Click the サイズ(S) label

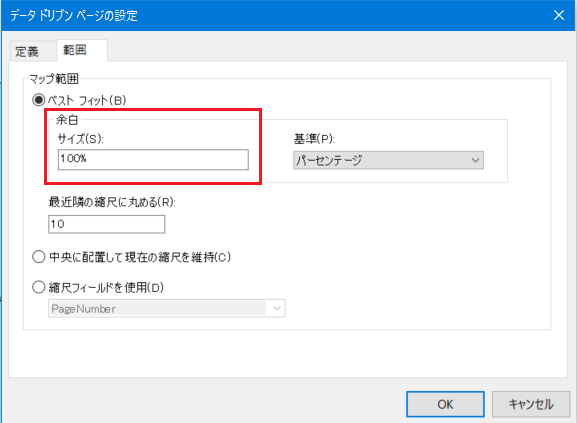point(81,139)
